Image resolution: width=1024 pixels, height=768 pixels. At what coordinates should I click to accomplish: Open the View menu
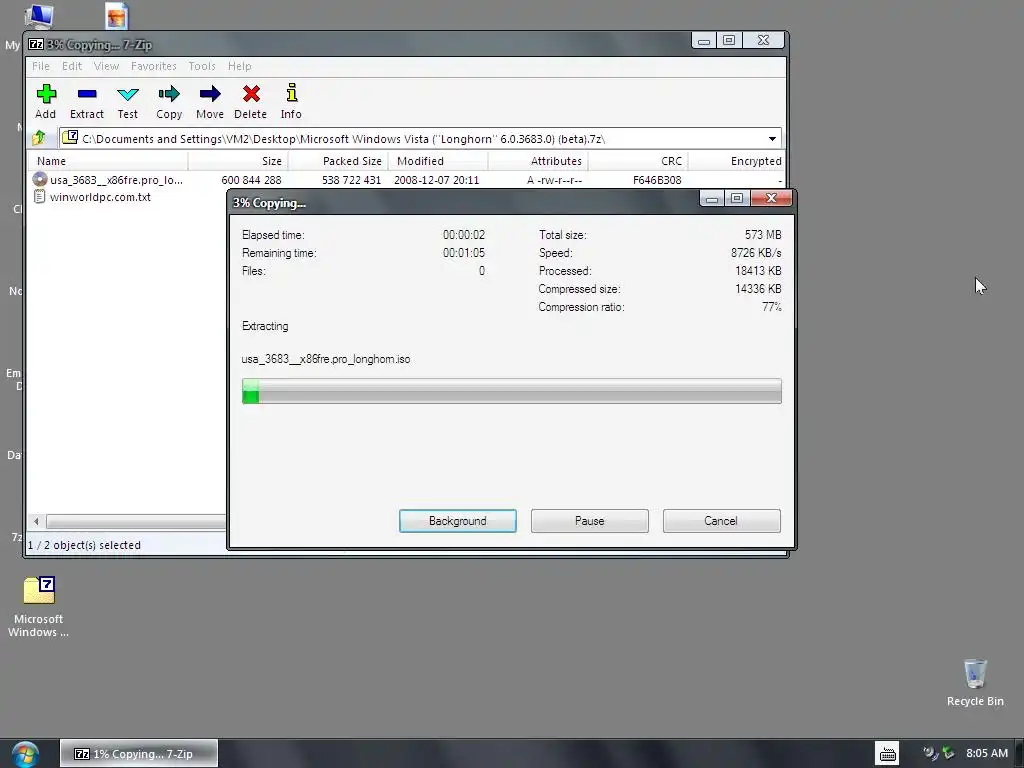(106, 66)
